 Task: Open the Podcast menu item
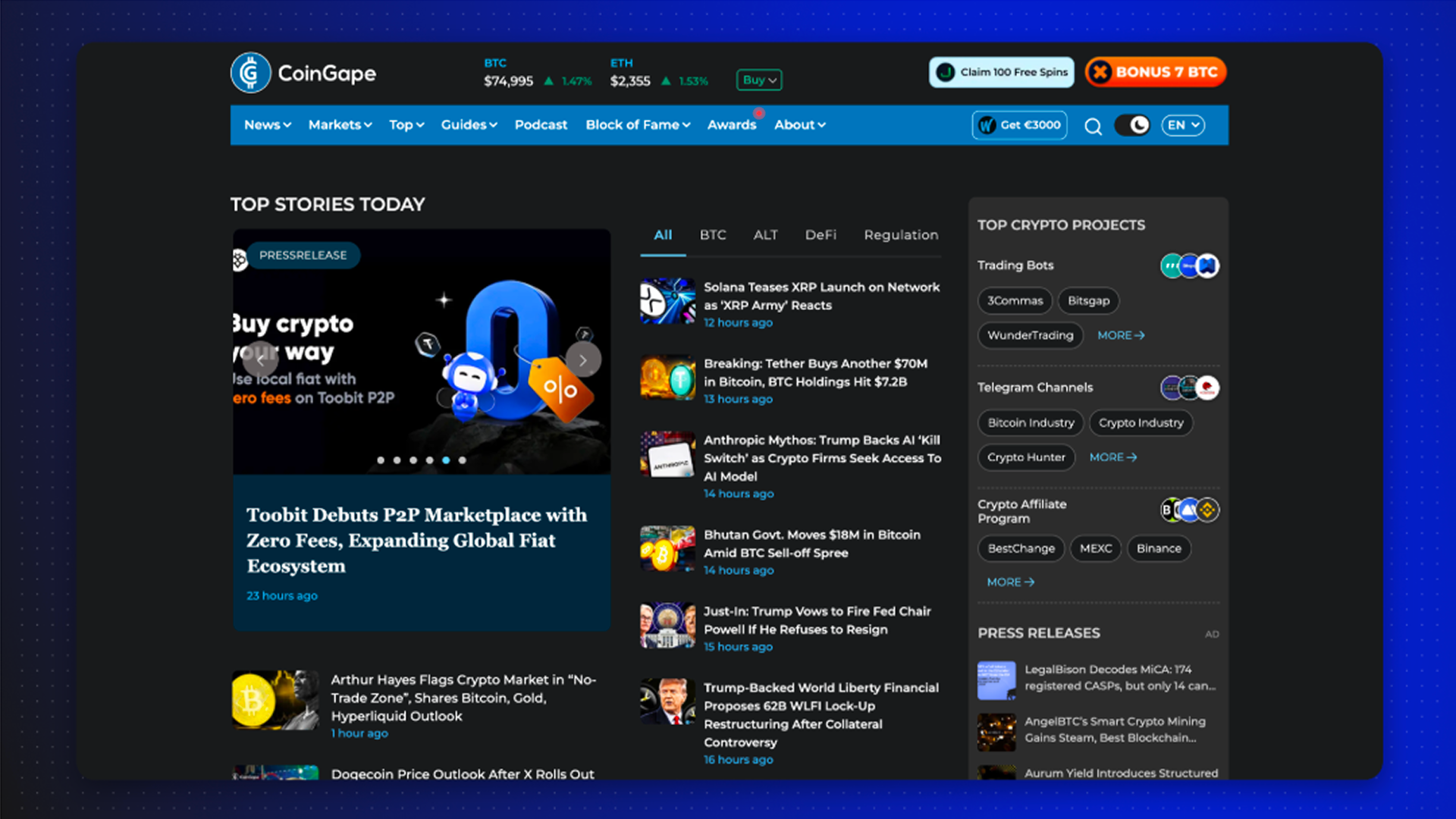tap(541, 125)
